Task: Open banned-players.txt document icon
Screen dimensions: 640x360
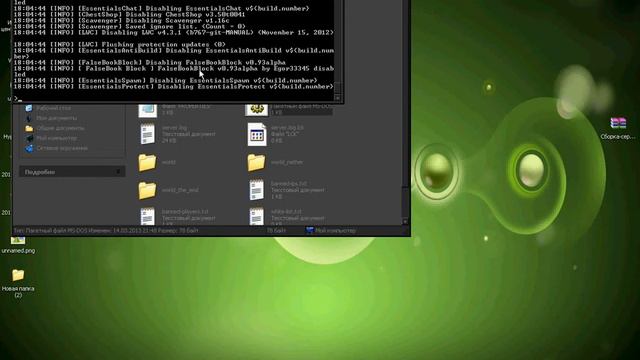Action: click(x=147, y=216)
